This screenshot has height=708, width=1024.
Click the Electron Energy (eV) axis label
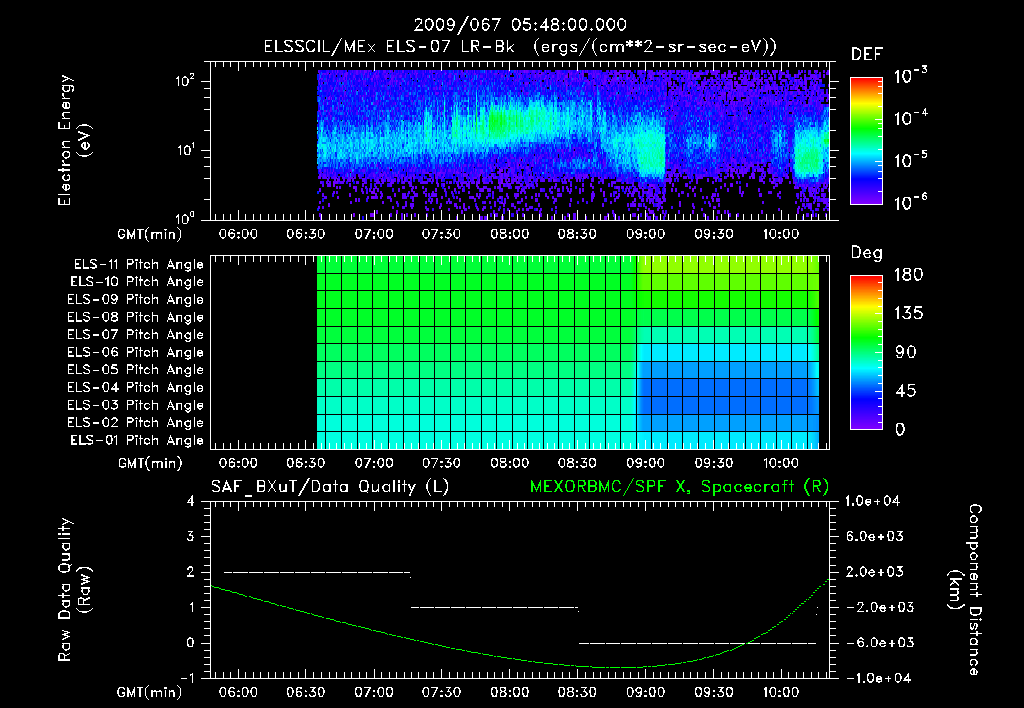point(74,140)
